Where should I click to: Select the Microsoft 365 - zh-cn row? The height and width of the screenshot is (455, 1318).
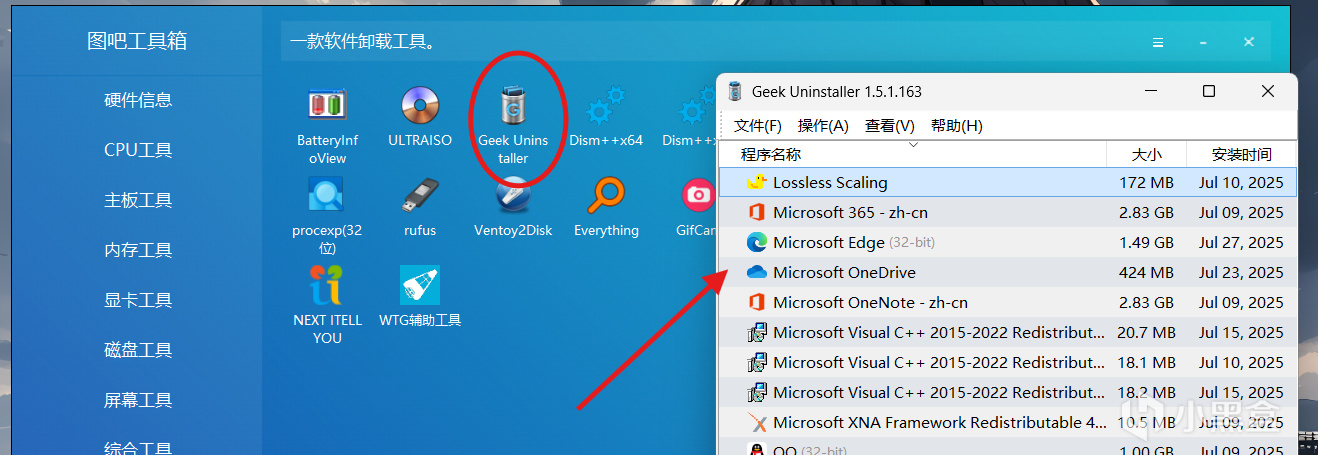point(1008,212)
